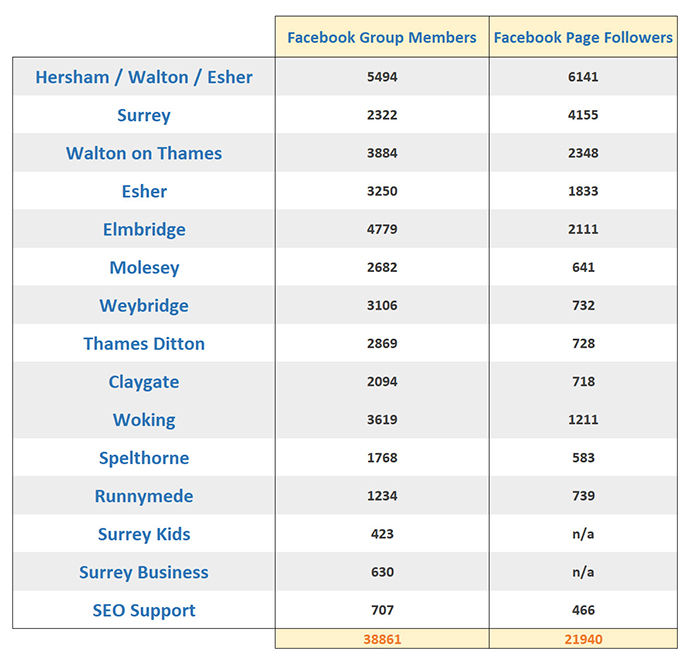
Task: Click the Esher row label
Action: 144,191
